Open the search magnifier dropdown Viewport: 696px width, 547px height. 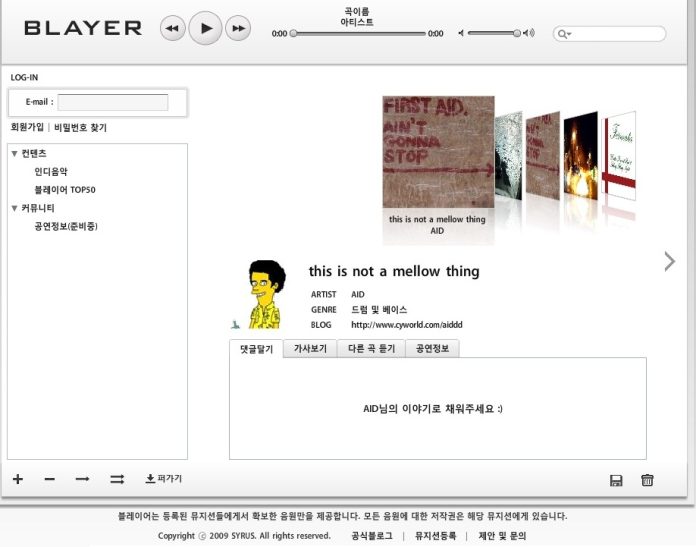(565, 34)
